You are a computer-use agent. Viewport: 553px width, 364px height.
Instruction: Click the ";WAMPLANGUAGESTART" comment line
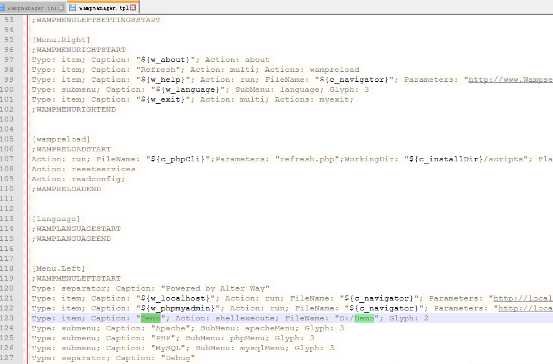click(76, 229)
